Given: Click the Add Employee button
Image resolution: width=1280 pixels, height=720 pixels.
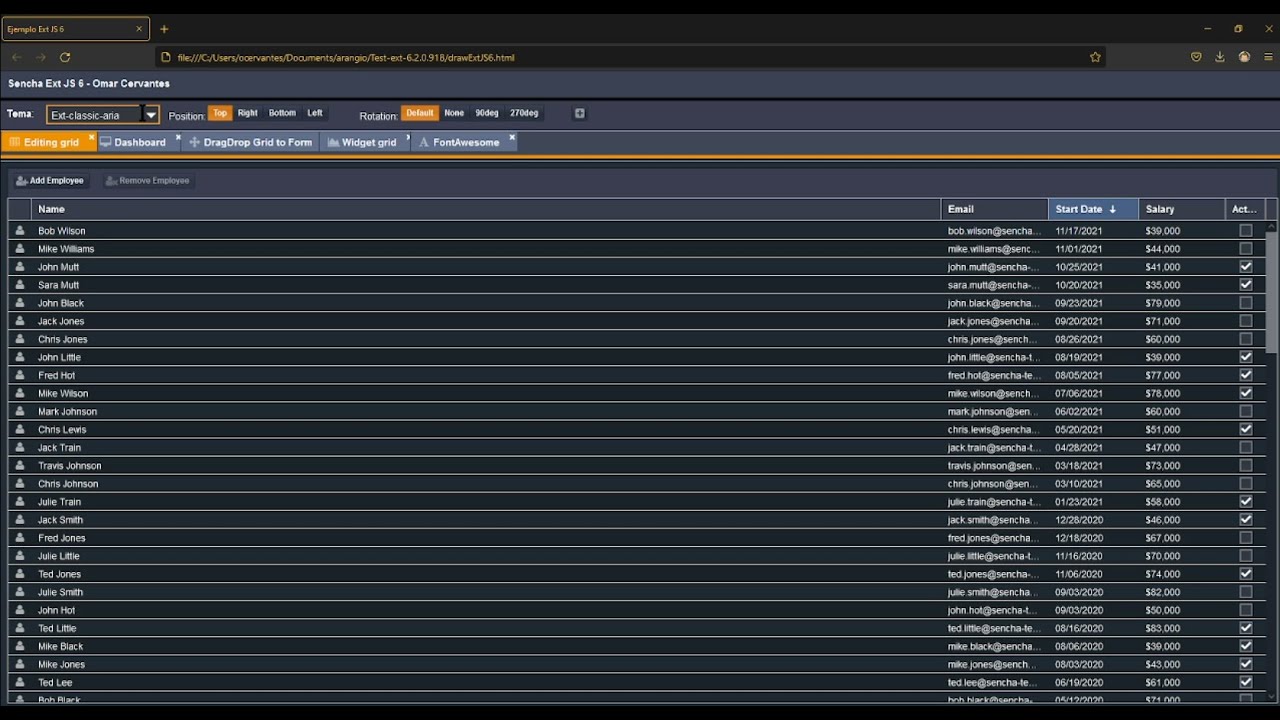Looking at the screenshot, I should (x=50, y=181).
